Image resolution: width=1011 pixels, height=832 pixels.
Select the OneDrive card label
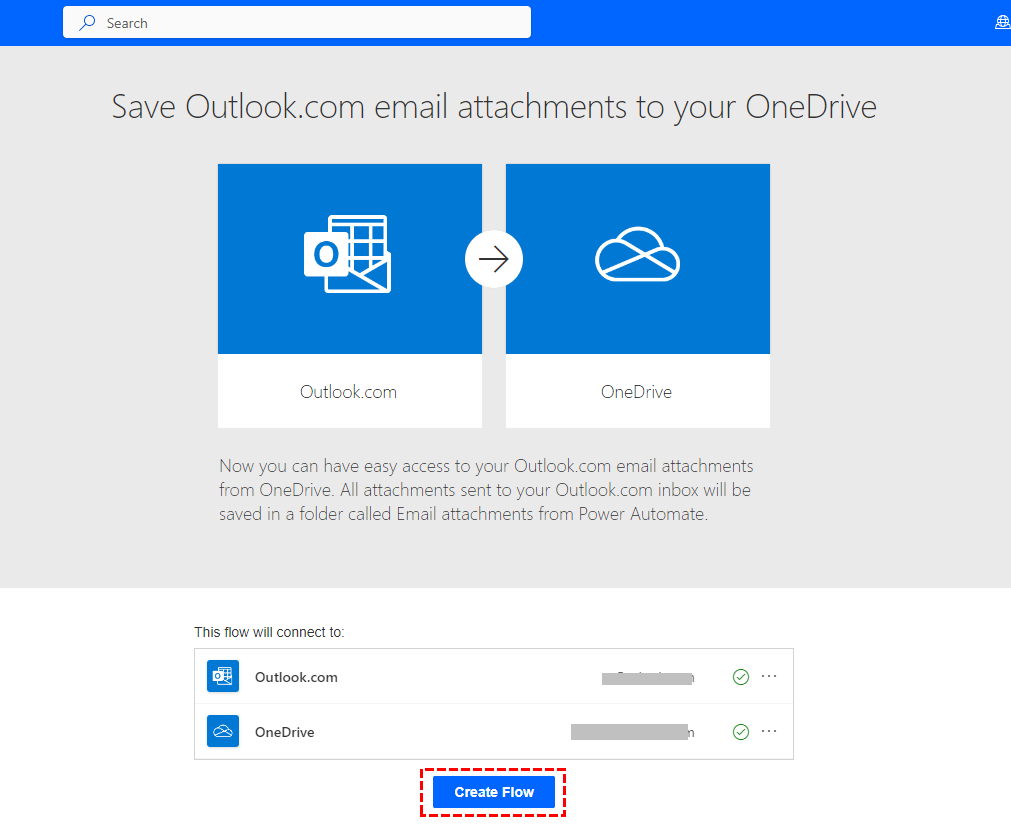[636, 391]
